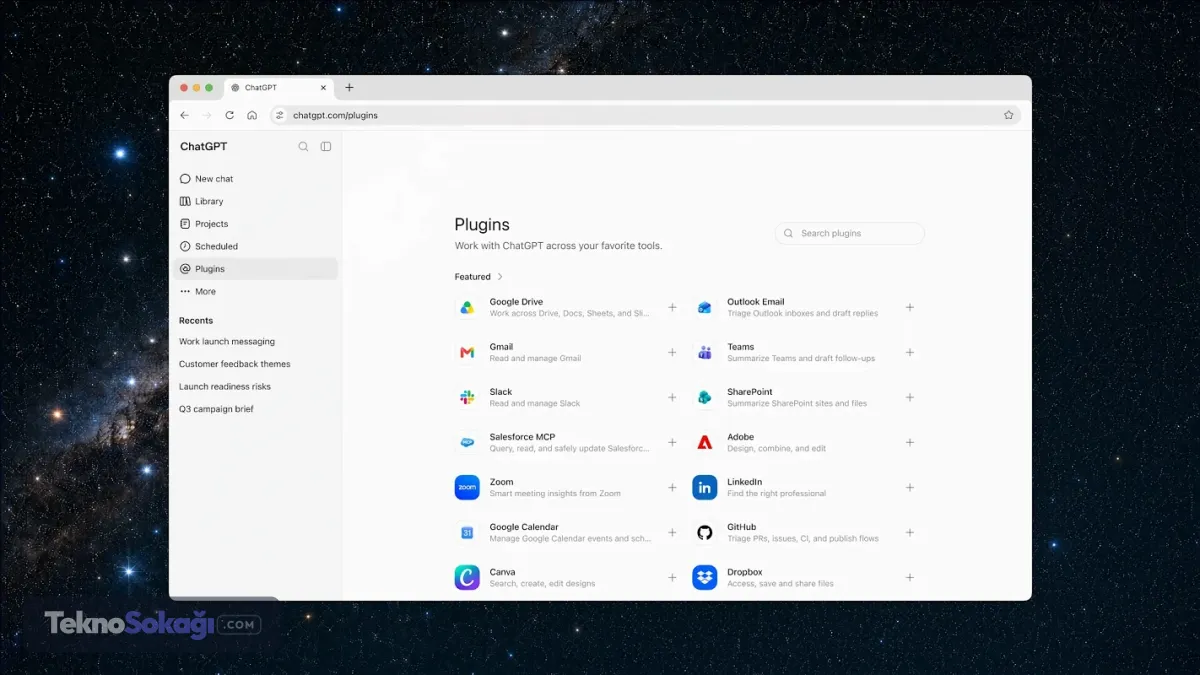Select the Dropbox plugin icon
1200x675 pixels.
(x=705, y=577)
